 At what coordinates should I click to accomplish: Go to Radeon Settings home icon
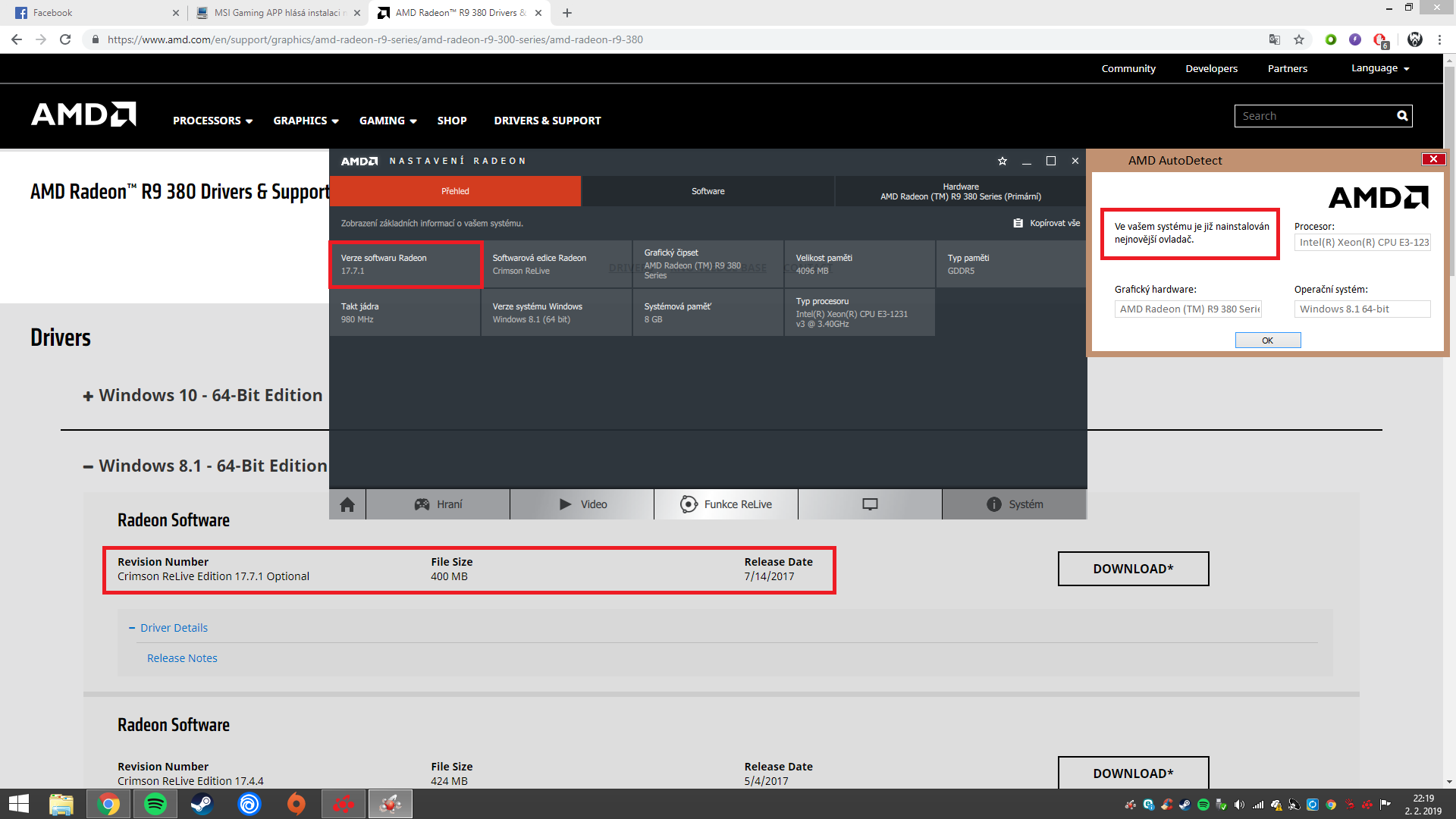tap(347, 504)
